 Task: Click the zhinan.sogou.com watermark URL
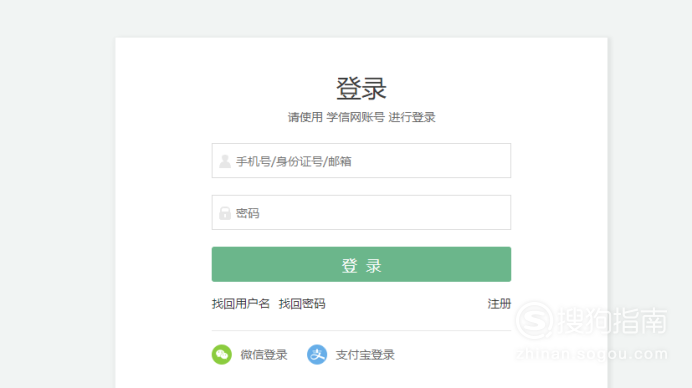(x=591, y=354)
